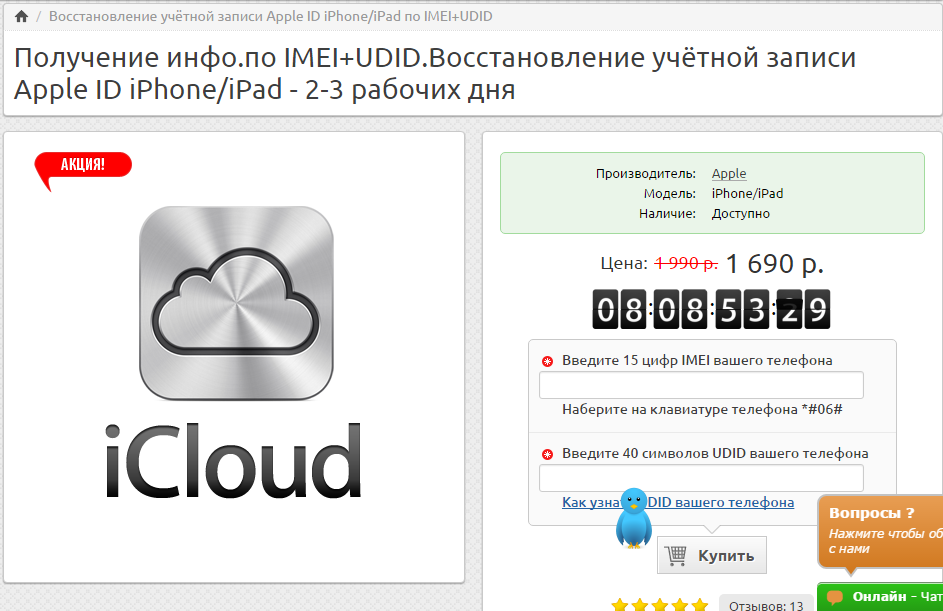The width and height of the screenshot is (943, 611).
Task: Click the hint text Наберите на клавиатуре телефона *#06#
Action: tap(702, 410)
